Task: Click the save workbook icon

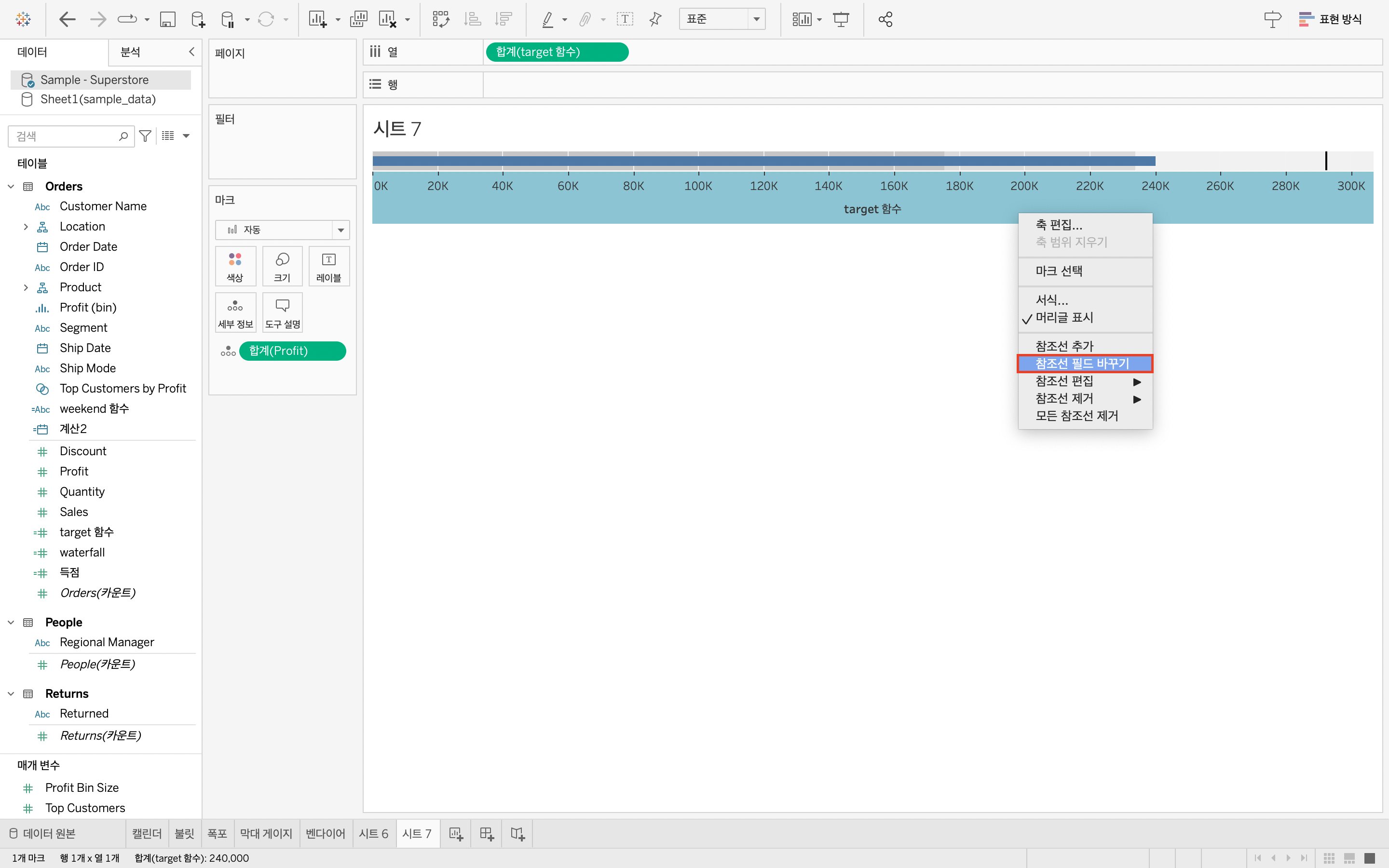Action: pos(167,19)
